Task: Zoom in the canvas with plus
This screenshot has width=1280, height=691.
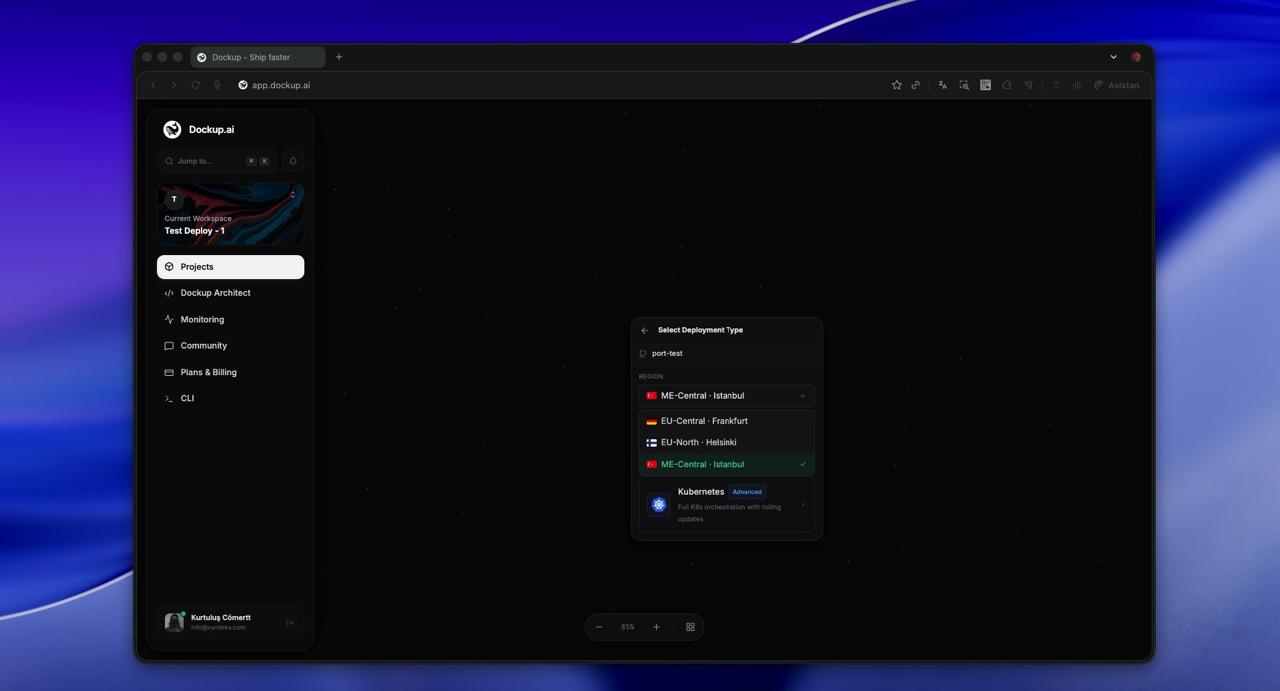Action: tap(657, 627)
